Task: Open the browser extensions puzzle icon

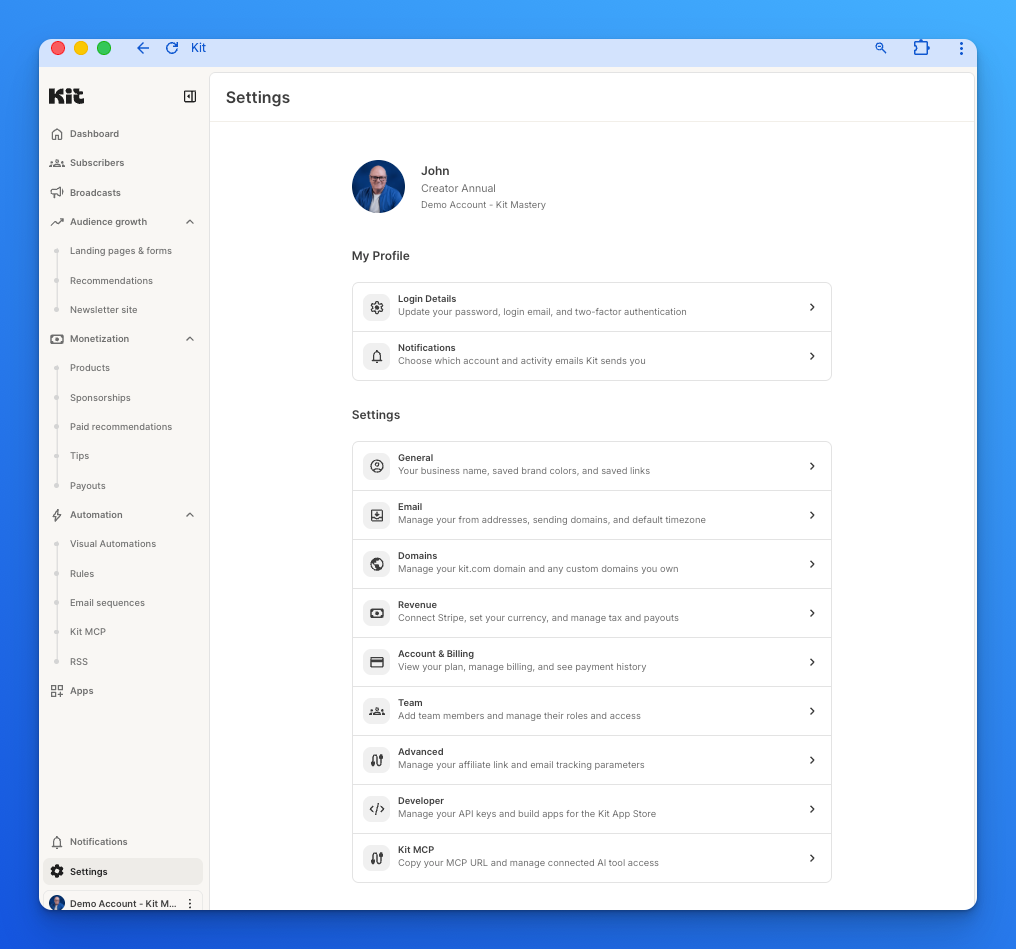Action: (921, 48)
